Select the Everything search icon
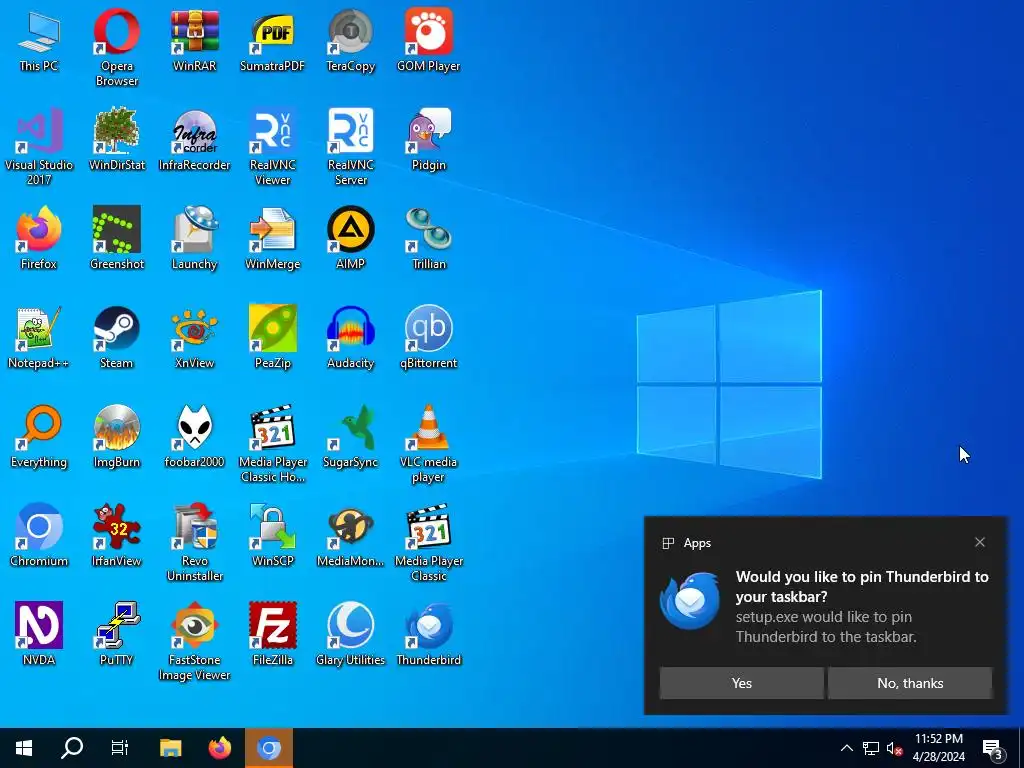1024x768 pixels. click(x=39, y=436)
